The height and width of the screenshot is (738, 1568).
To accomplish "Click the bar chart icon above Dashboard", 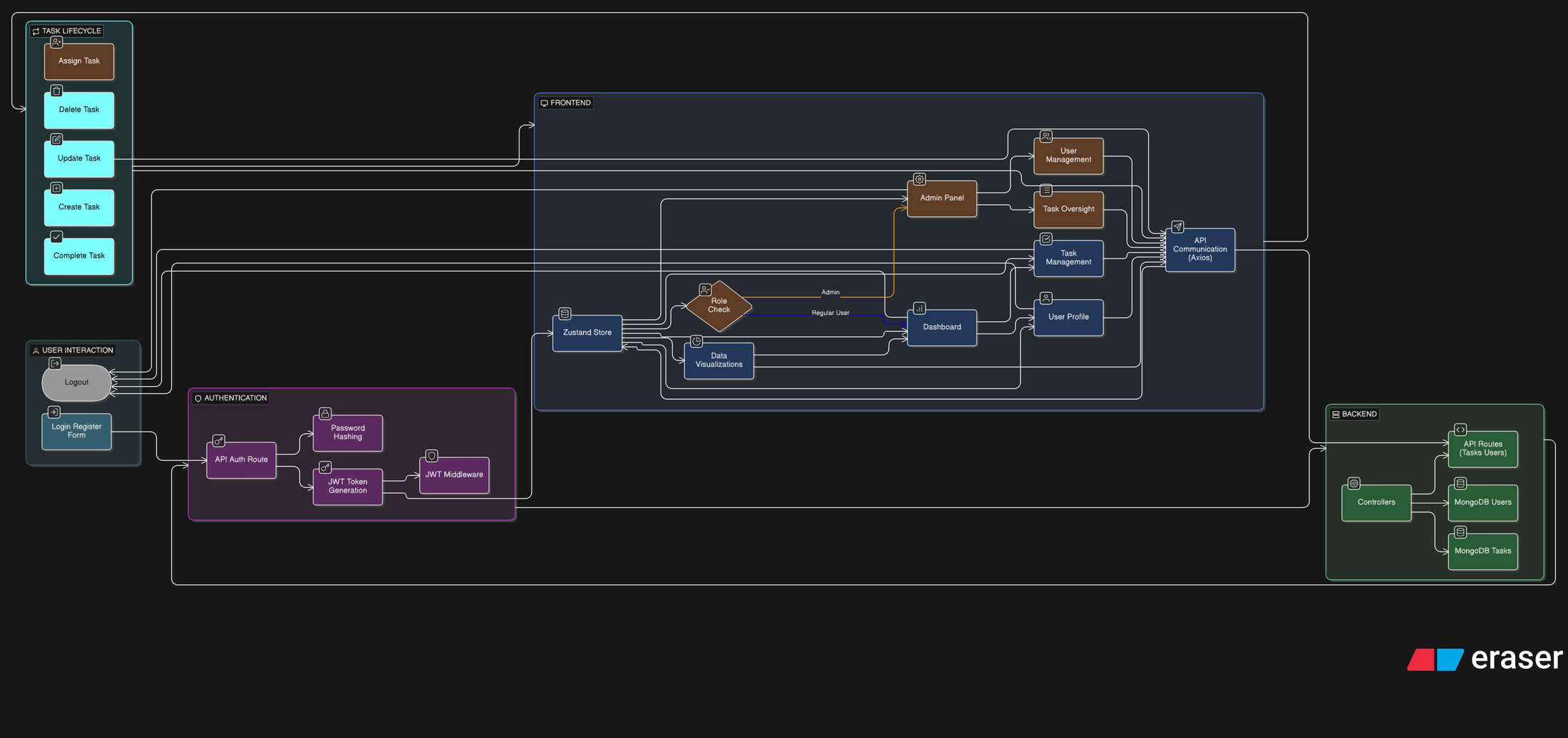I will point(919,308).
